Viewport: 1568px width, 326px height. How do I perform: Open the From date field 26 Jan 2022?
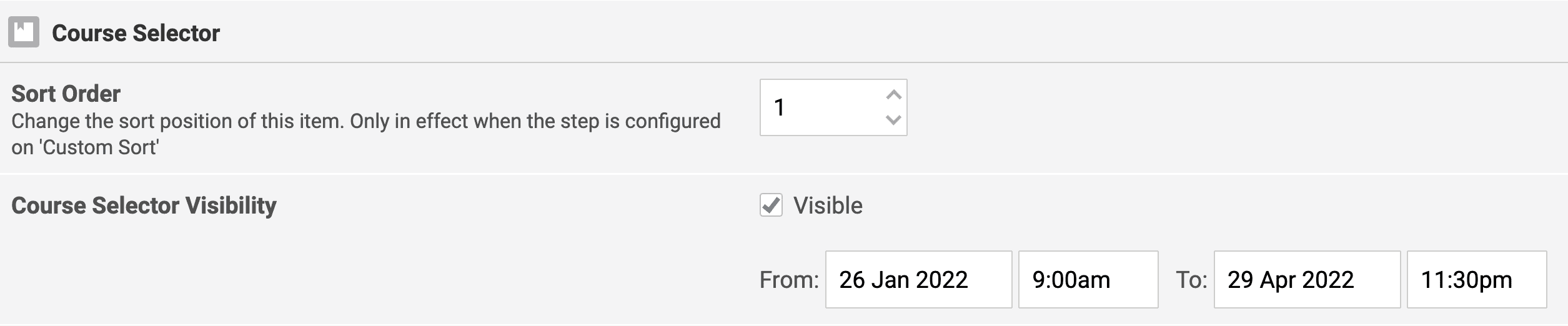coord(918,280)
